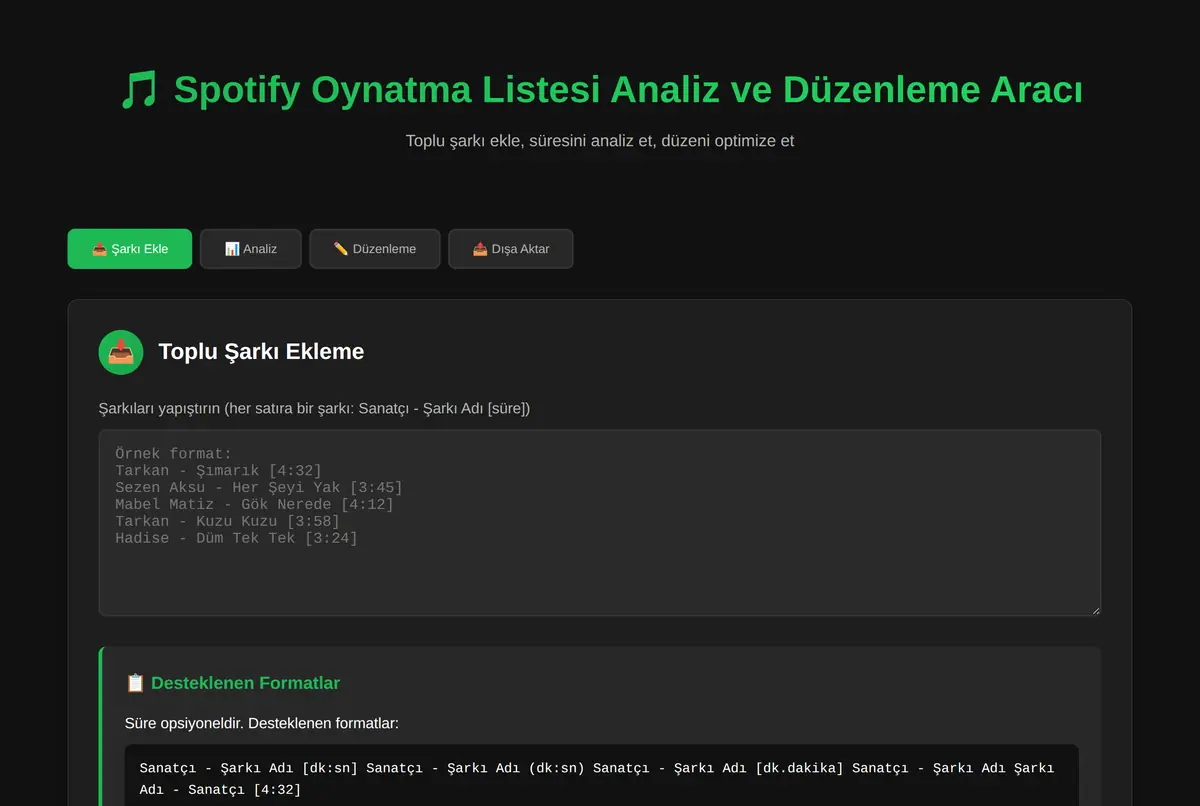Open the Şarkı Ekle tab
This screenshot has width=1200, height=806.
(130, 249)
